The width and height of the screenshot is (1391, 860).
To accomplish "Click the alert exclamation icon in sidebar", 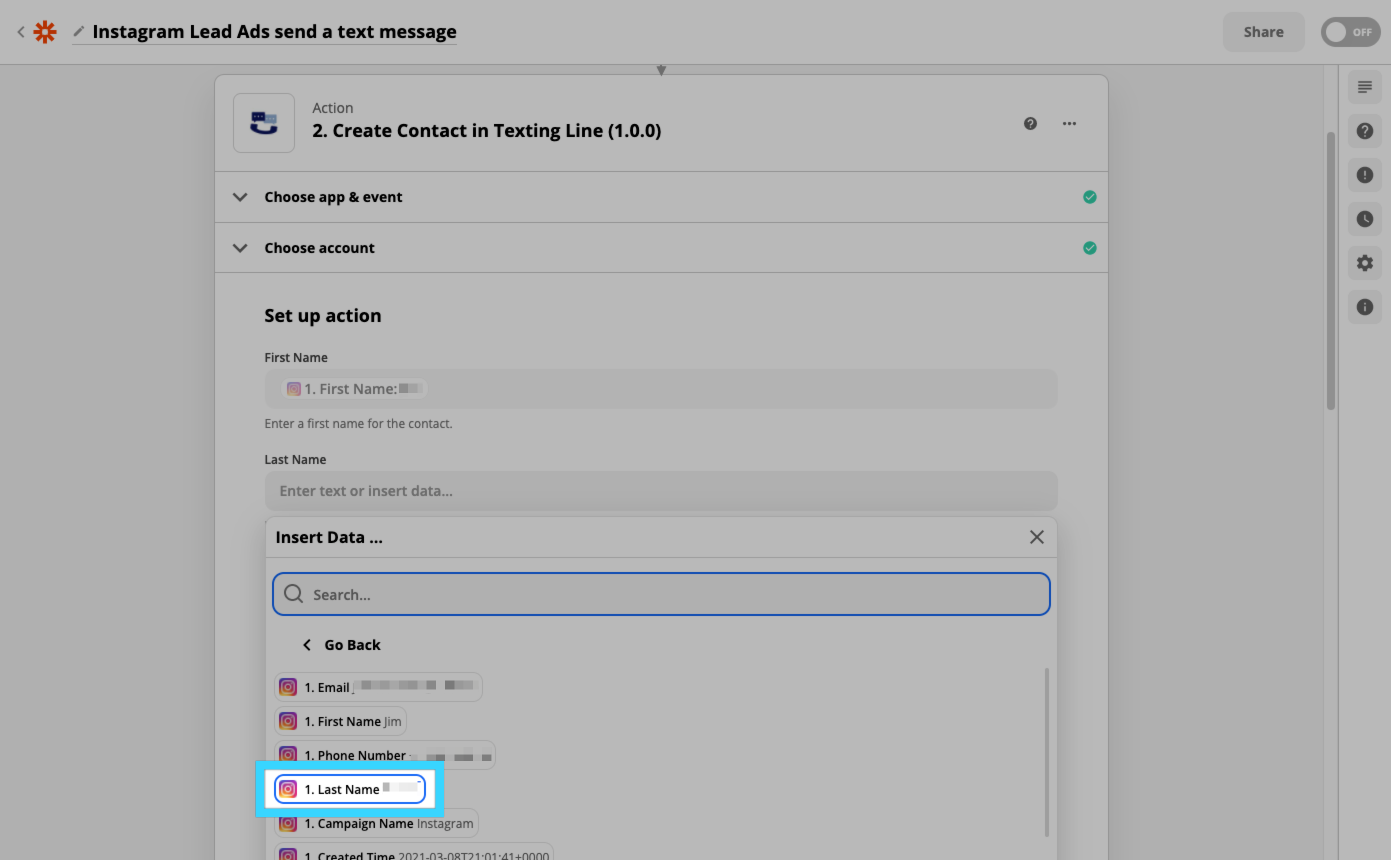I will tap(1364, 174).
